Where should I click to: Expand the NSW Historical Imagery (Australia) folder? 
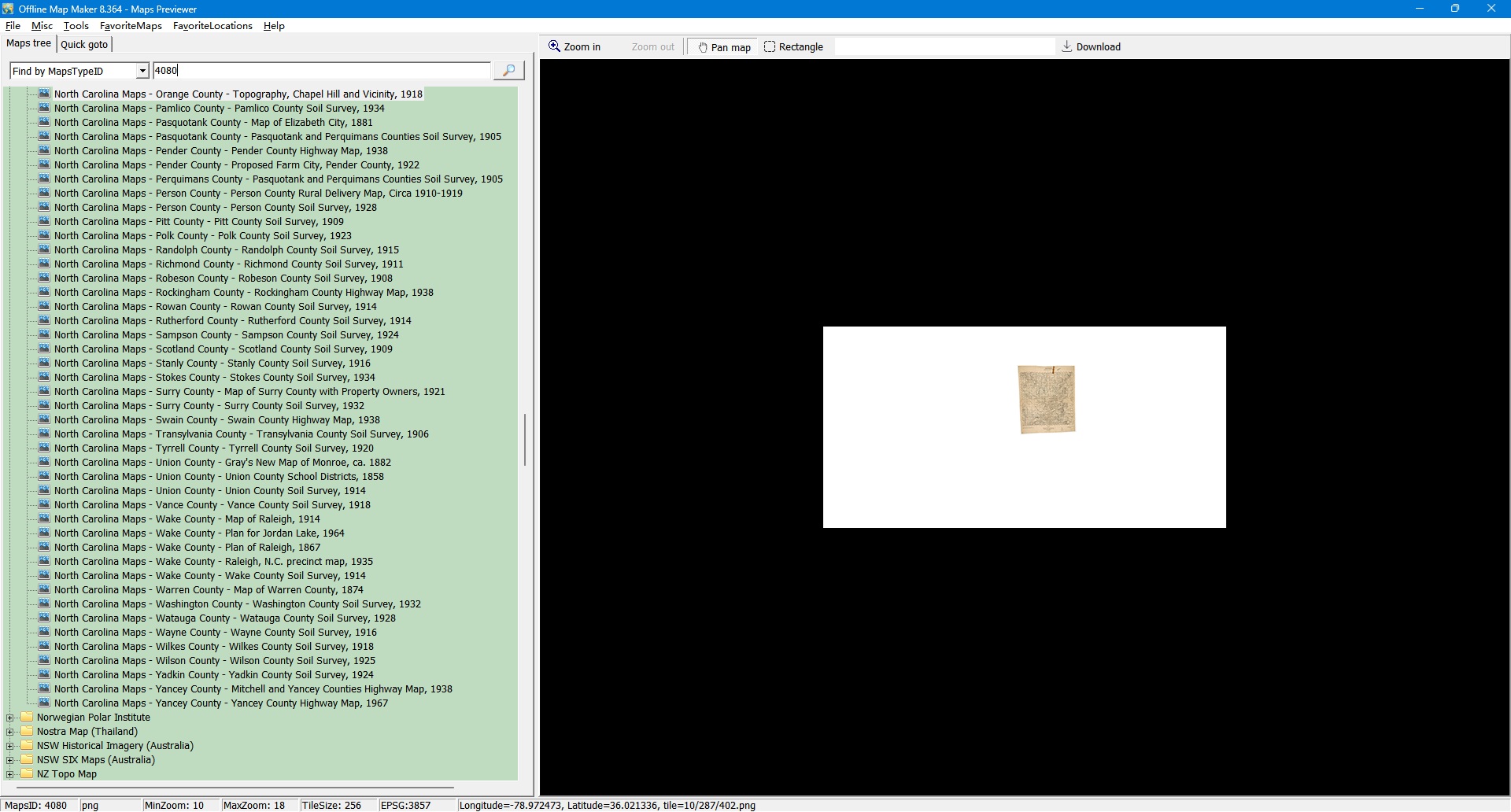pyautogui.click(x=10, y=746)
